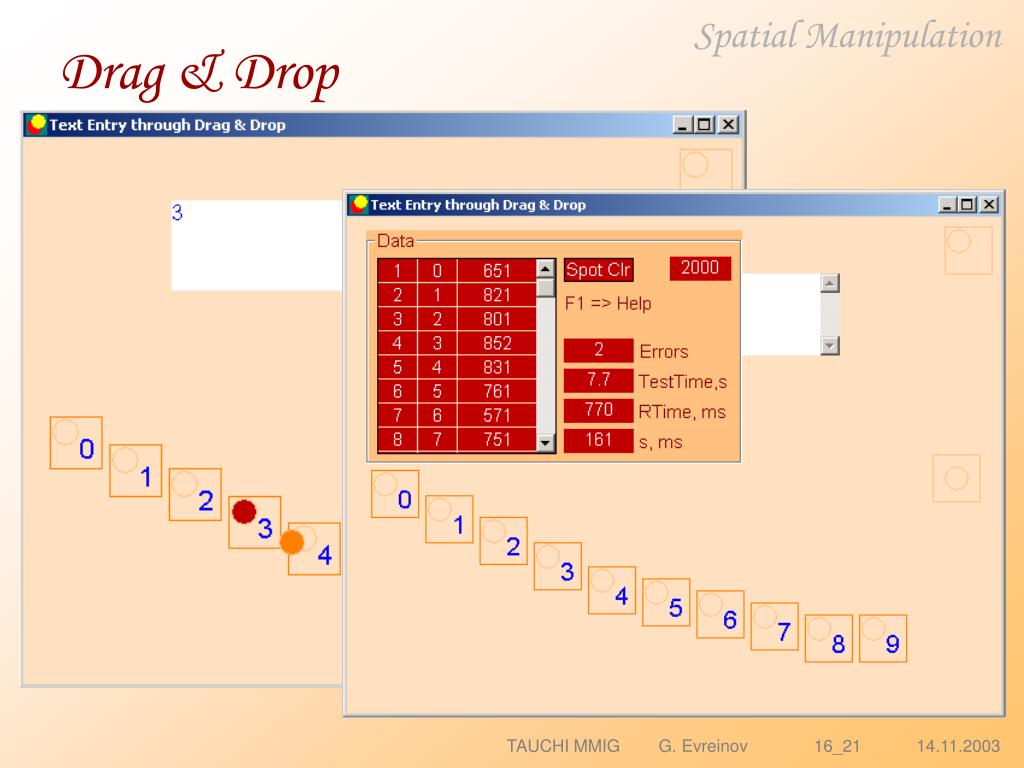
Task: Click the RTime value field showing 770
Action: (x=599, y=410)
